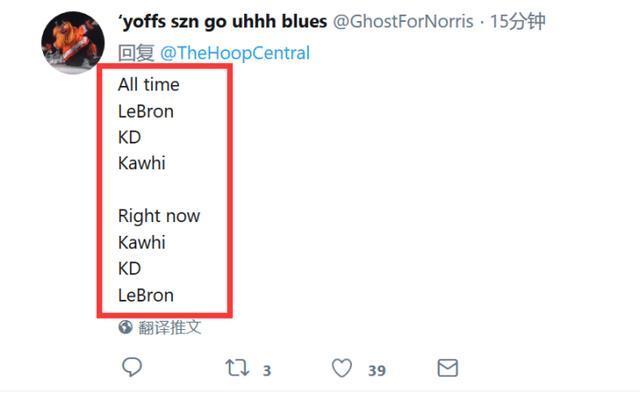Click KD in the All time list
640x393 pixels.
tap(129, 137)
